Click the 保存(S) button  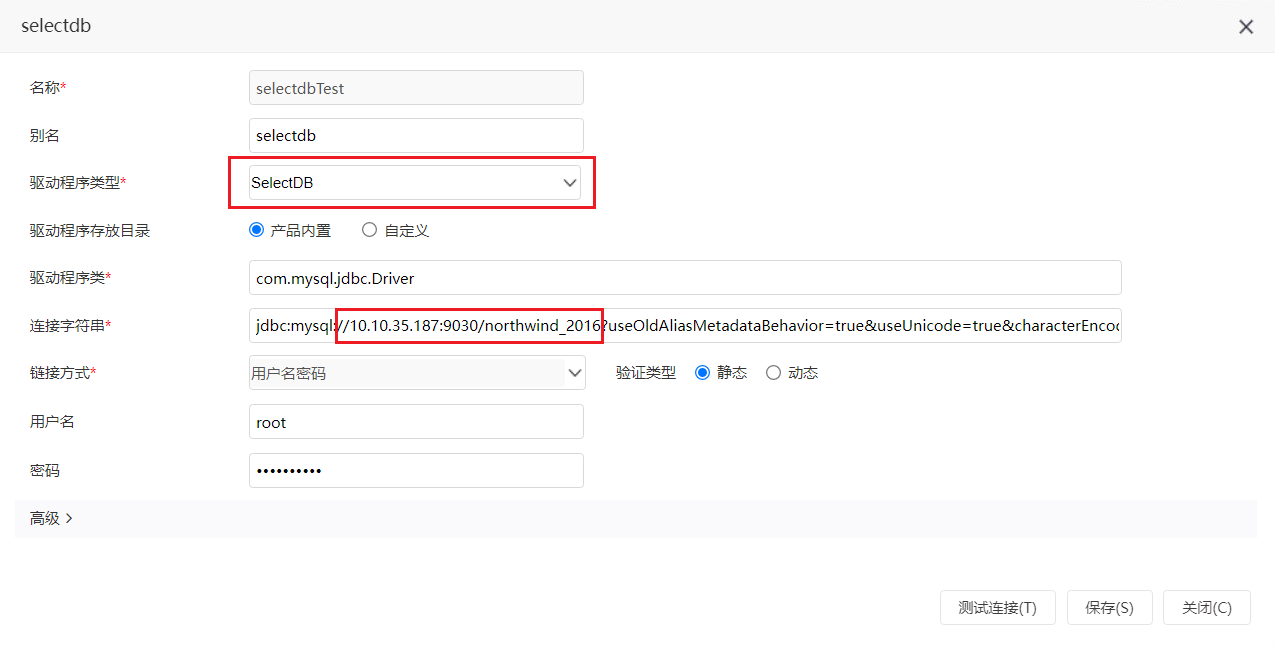click(1109, 607)
